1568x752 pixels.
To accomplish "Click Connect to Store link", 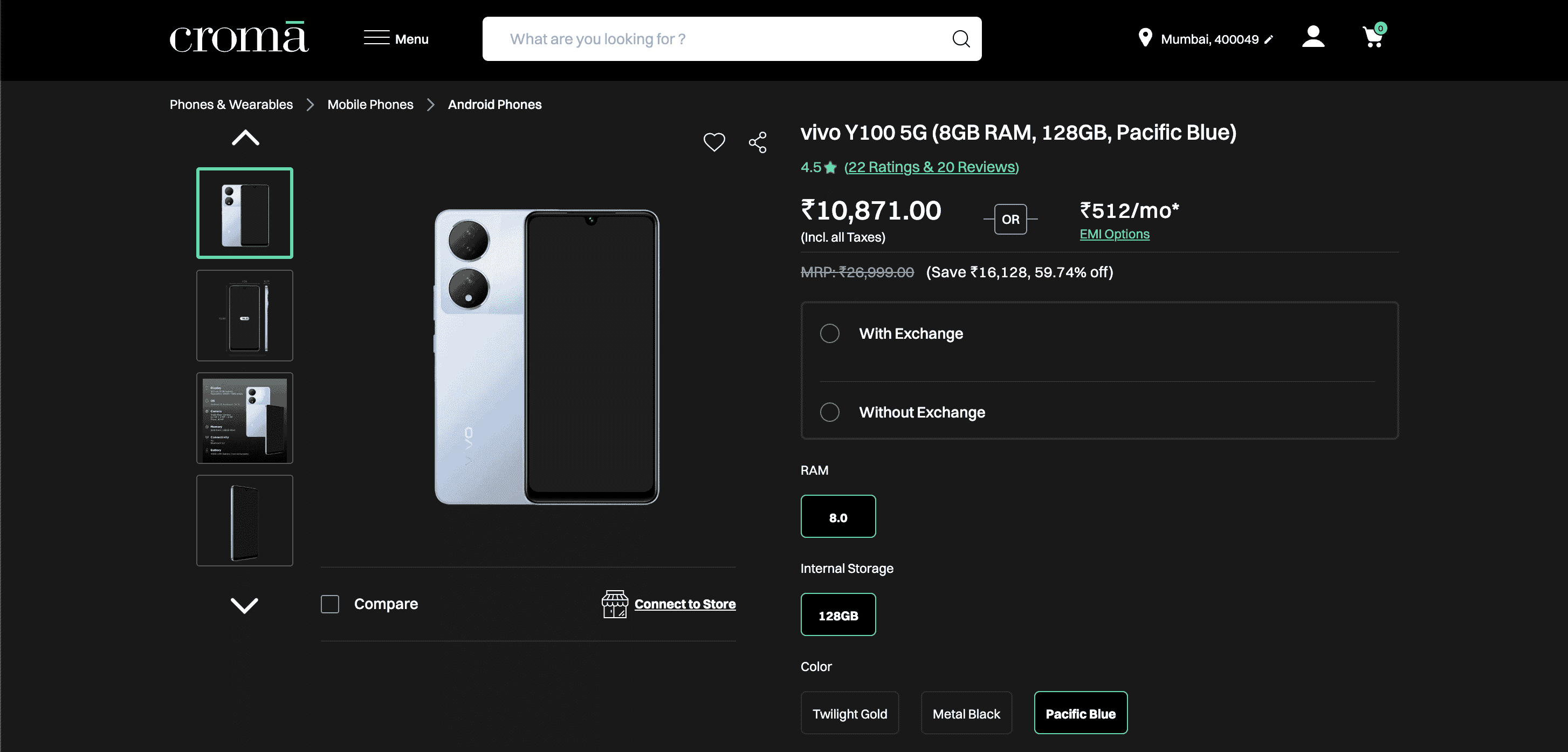I will point(685,604).
